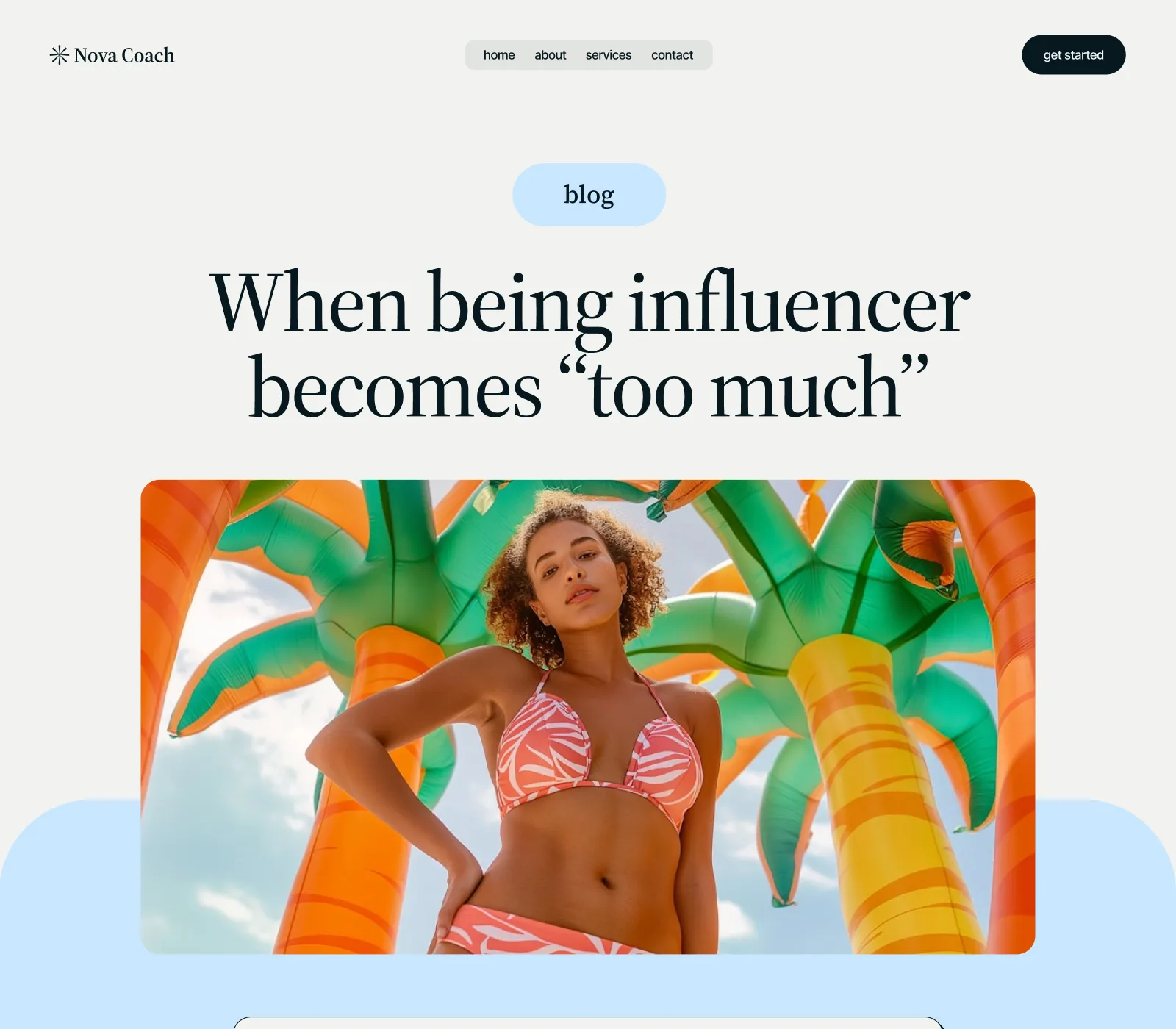Open the about page from navigation
The image size is (1176, 1029).
[x=550, y=55]
